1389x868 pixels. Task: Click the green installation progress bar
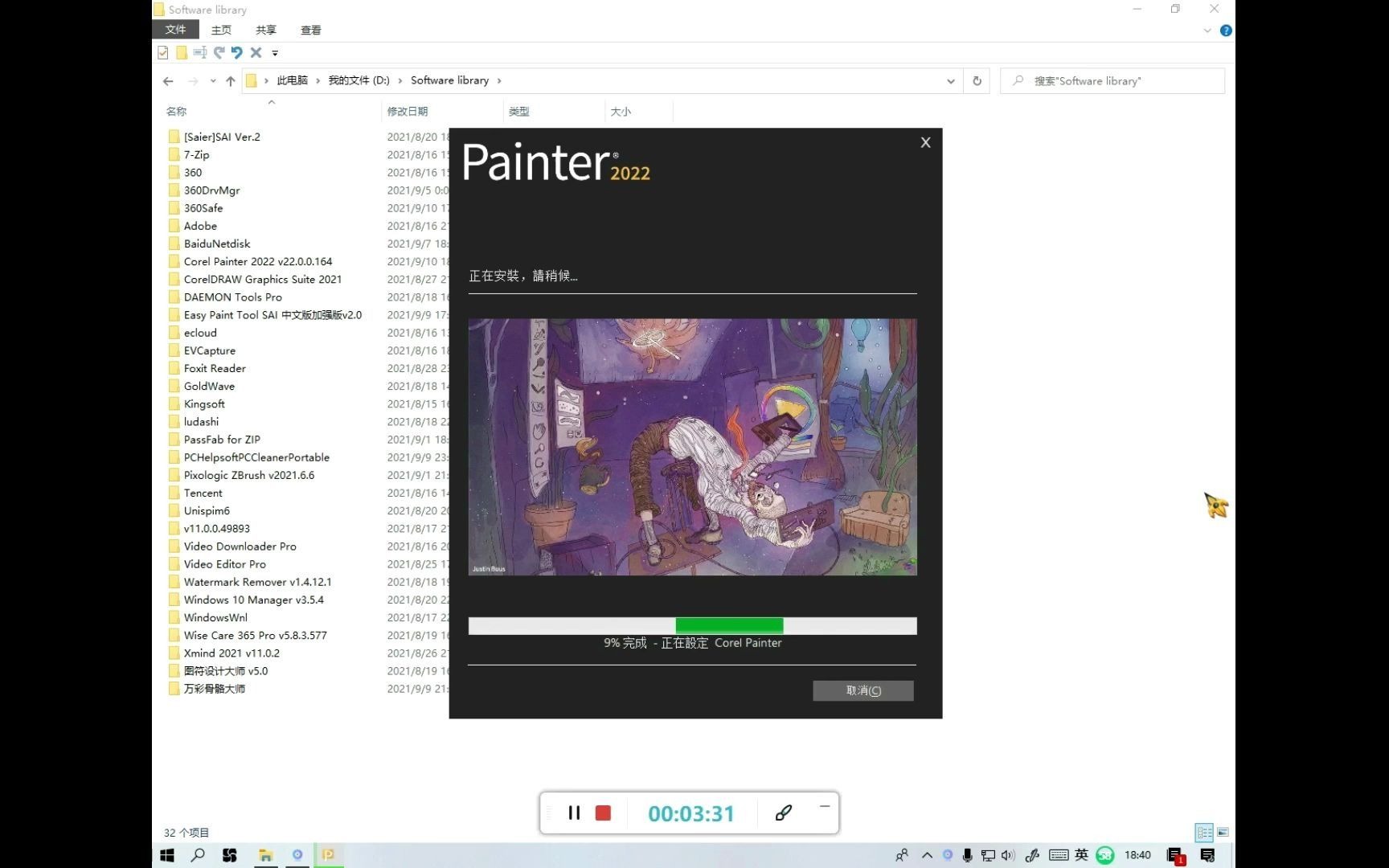click(728, 625)
